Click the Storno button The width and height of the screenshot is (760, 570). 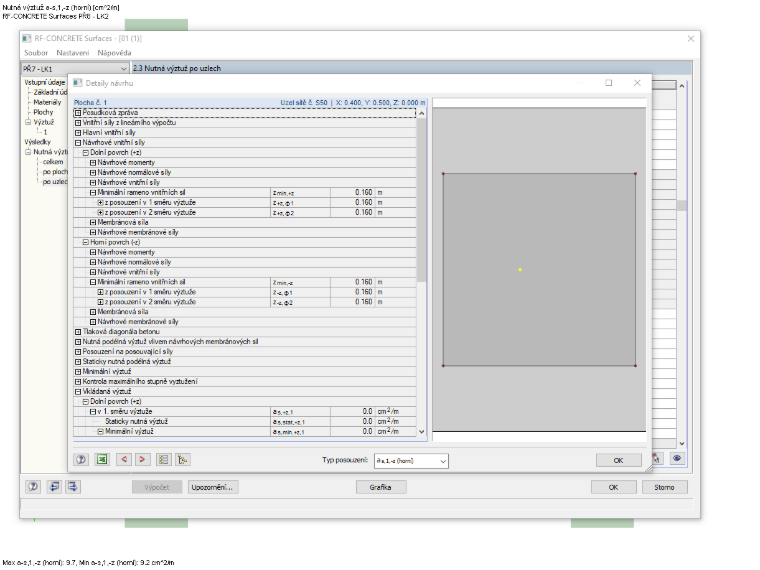665,487
